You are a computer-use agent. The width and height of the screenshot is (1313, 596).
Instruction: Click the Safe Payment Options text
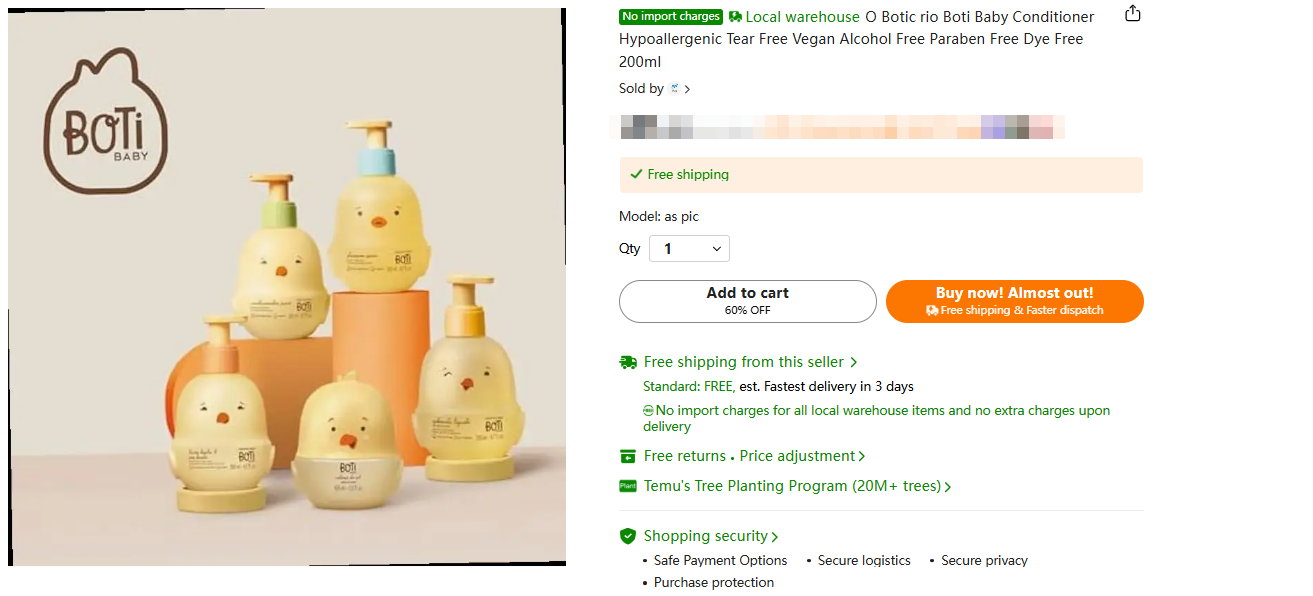(720, 560)
